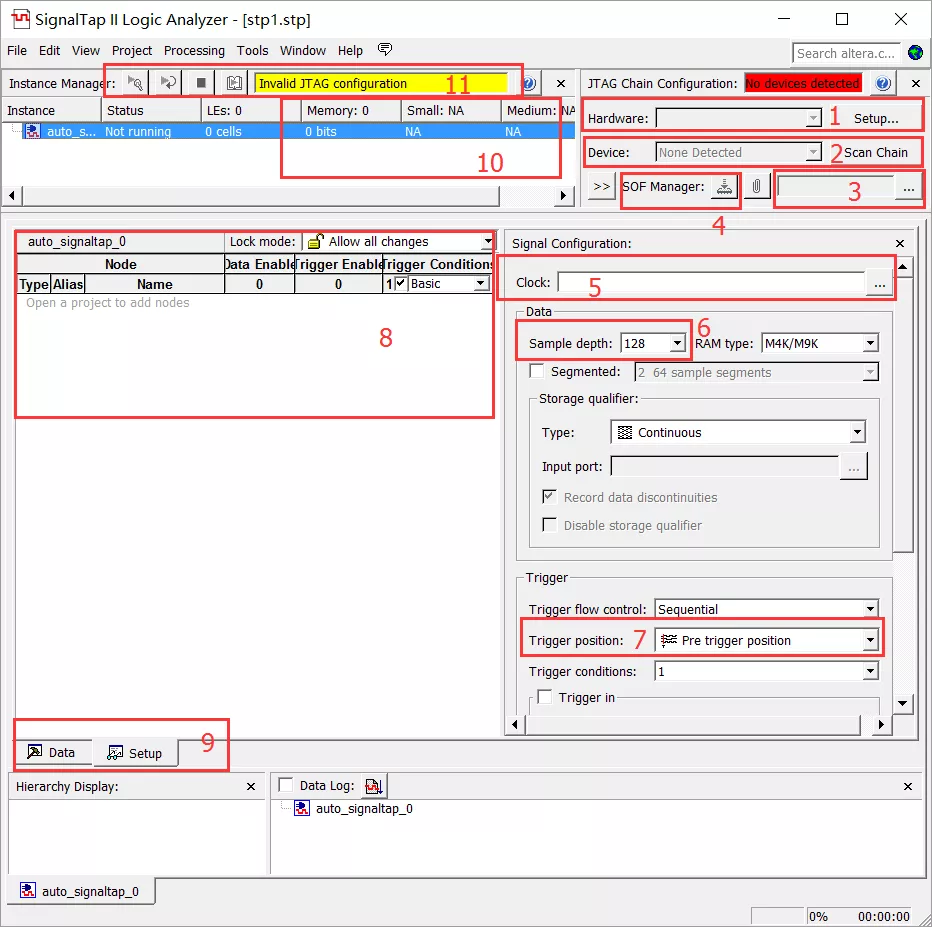The height and width of the screenshot is (927, 932).
Task: Toggle the Segmented checkbox
Action: [x=537, y=371]
